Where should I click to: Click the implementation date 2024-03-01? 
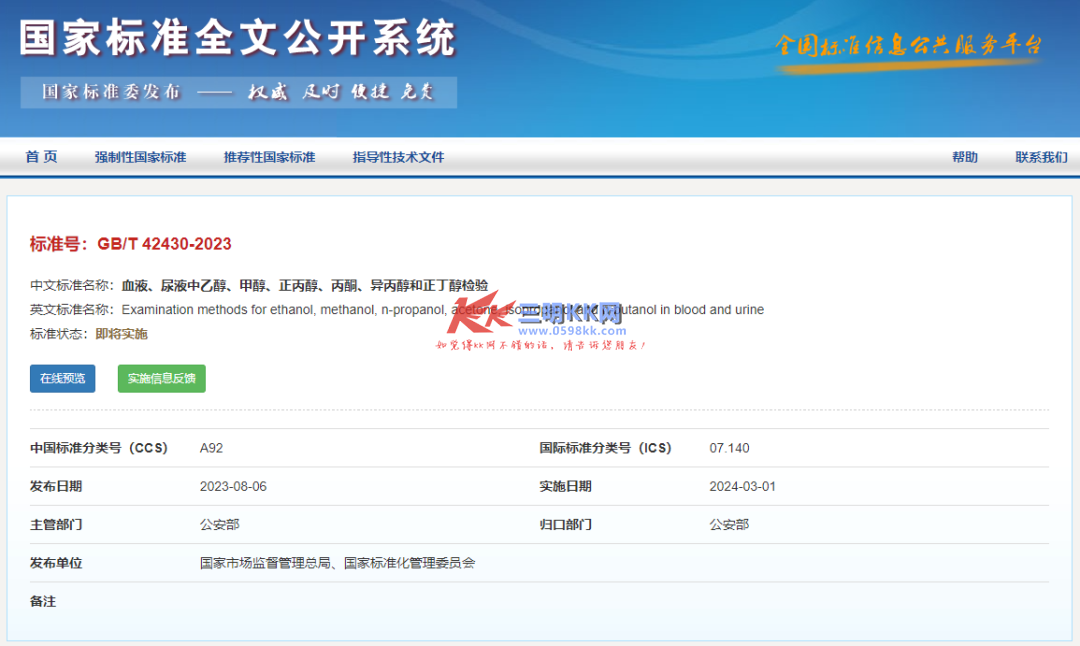742,487
